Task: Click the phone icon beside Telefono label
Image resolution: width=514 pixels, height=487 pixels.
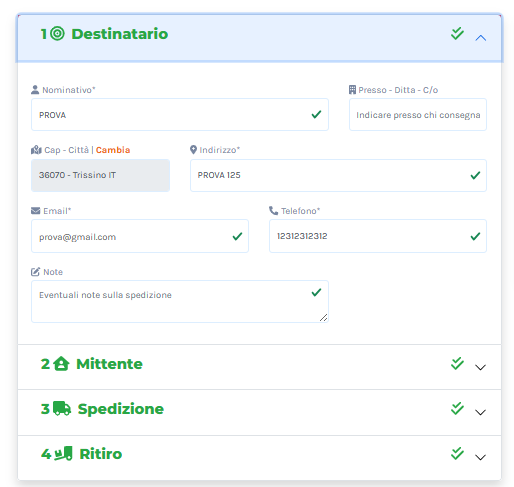Action: [x=273, y=211]
